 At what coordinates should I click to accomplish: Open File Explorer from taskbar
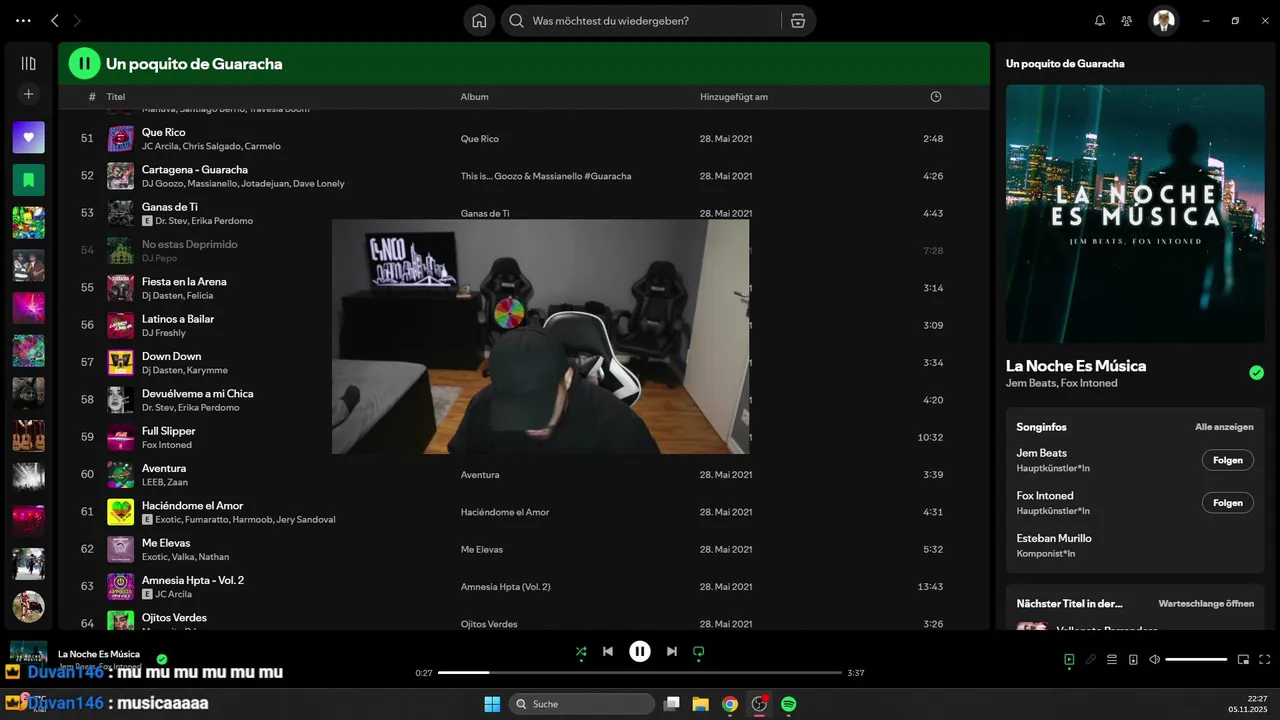pyautogui.click(x=700, y=704)
